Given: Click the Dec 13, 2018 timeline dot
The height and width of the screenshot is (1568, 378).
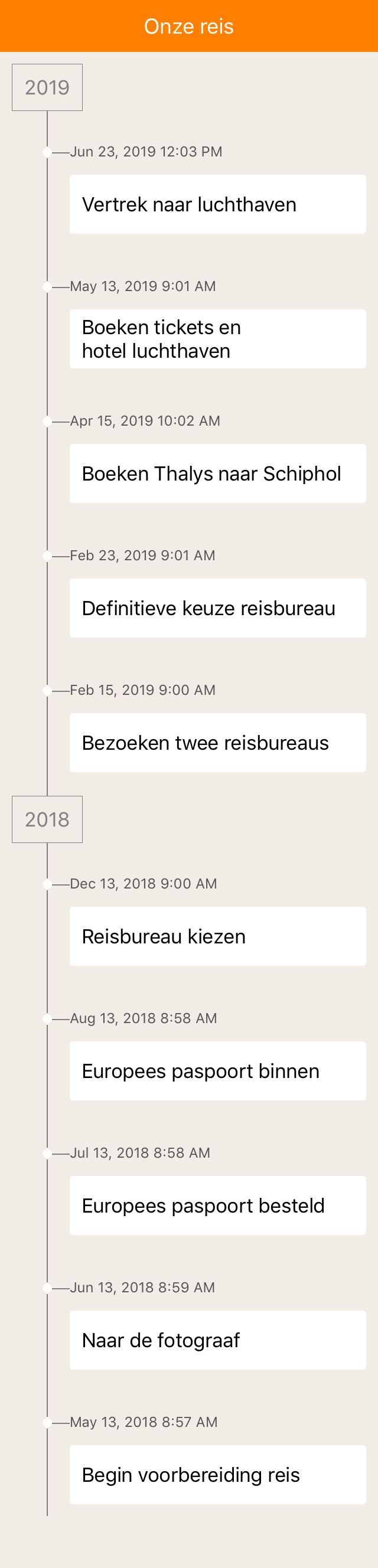Looking at the screenshot, I should [x=47, y=884].
